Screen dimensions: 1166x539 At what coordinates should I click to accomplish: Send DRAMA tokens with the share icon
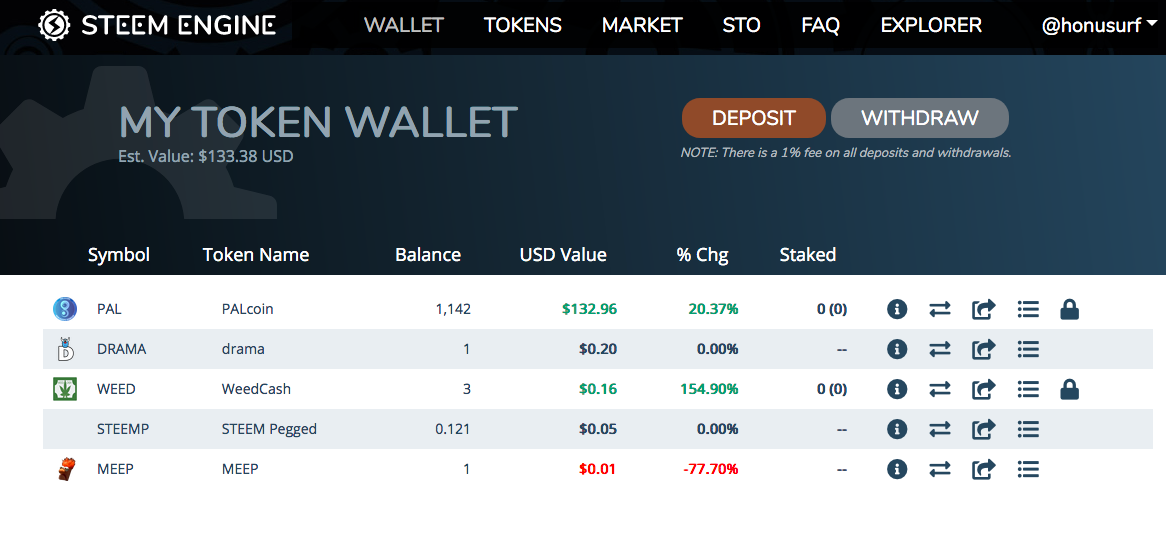[983, 349]
